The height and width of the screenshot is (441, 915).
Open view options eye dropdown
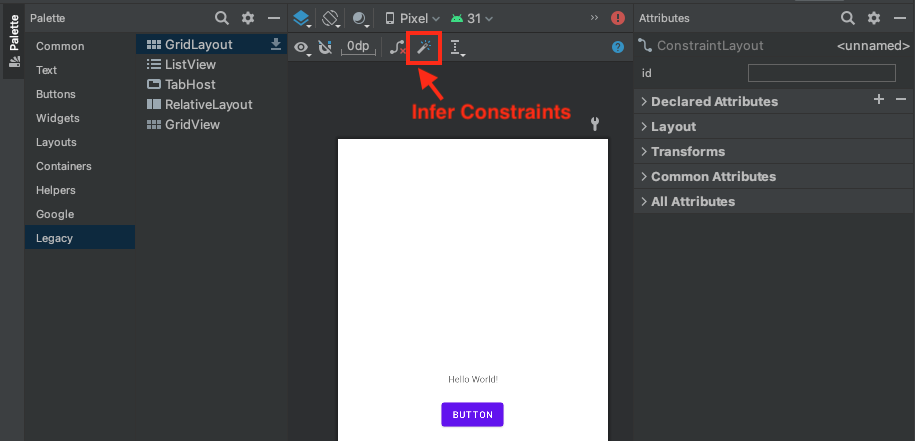tap(302, 48)
